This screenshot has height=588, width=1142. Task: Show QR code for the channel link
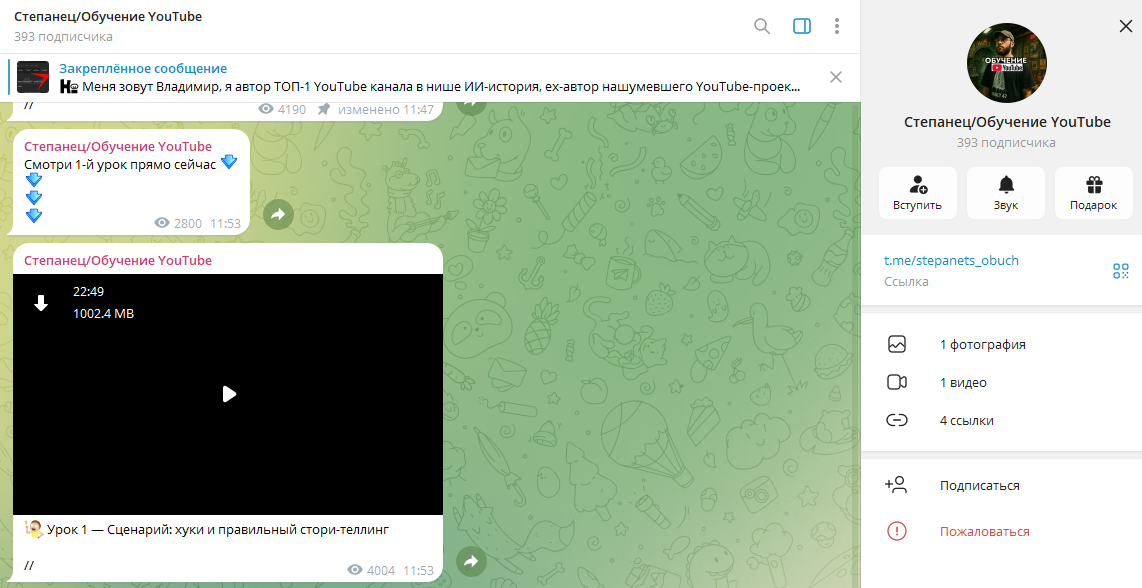pos(1121,271)
